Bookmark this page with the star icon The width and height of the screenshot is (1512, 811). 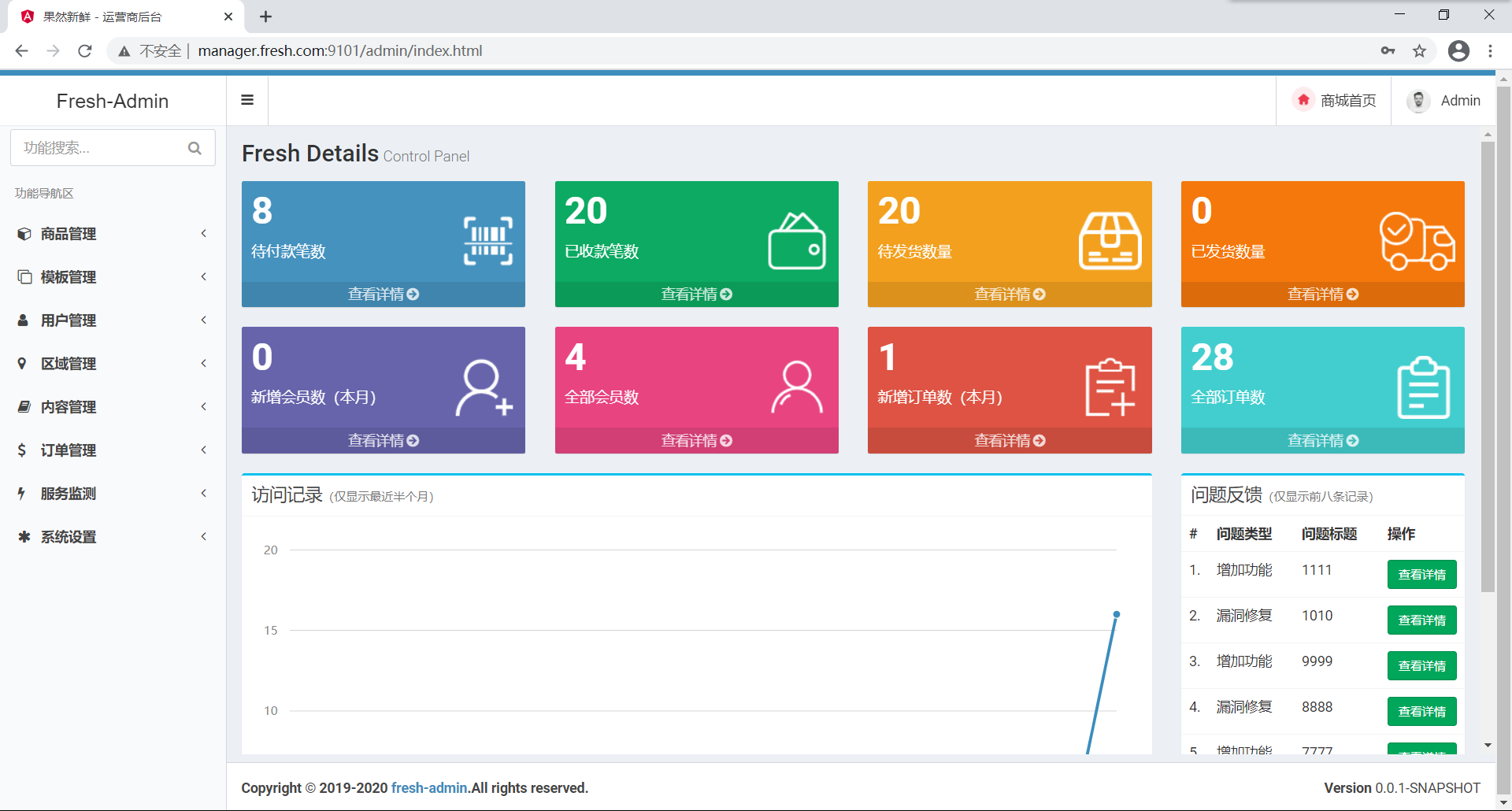click(x=1419, y=51)
